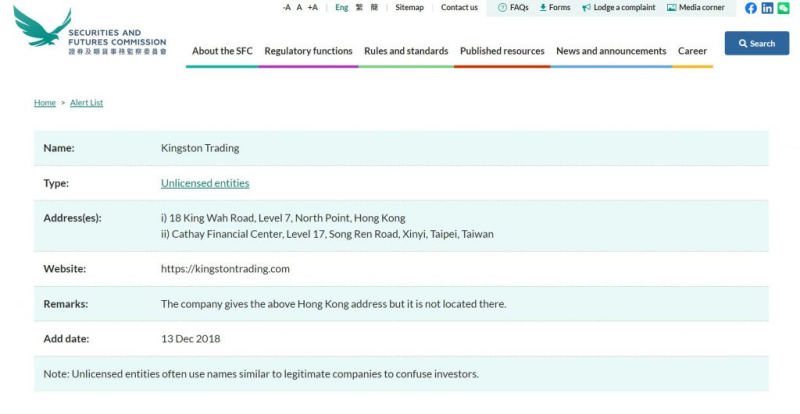
Task: Open the Career menu
Action: pos(692,51)
